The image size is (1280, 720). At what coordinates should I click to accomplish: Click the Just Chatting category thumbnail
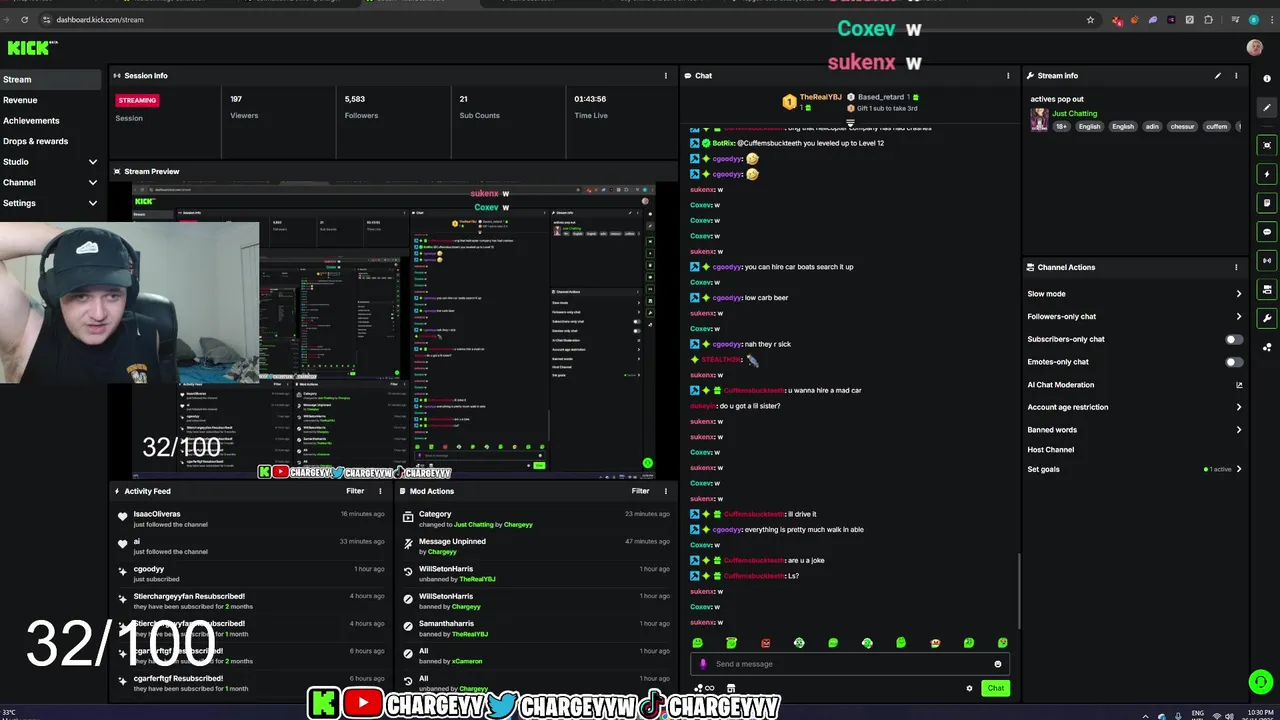click(x=1040, y=120)
